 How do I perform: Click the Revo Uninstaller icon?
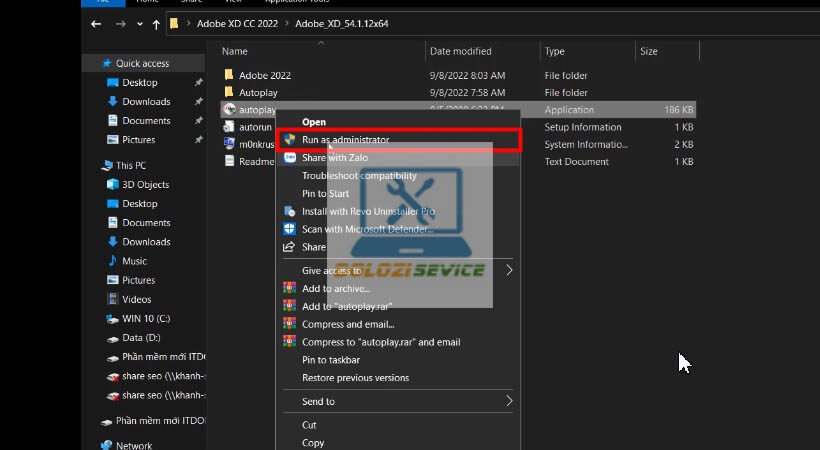pyautogui.click(x=289, y=211)
